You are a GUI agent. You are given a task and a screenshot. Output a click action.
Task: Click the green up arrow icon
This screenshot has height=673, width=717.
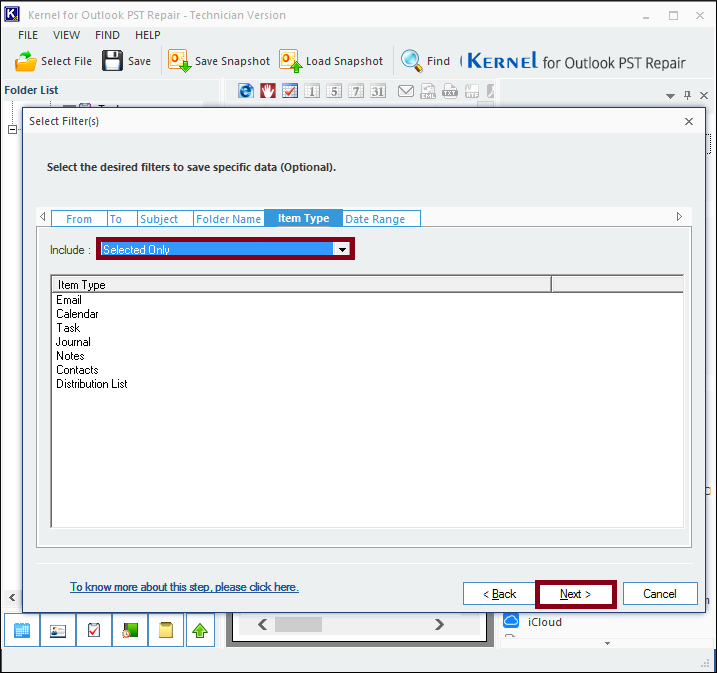coord(200,630)
